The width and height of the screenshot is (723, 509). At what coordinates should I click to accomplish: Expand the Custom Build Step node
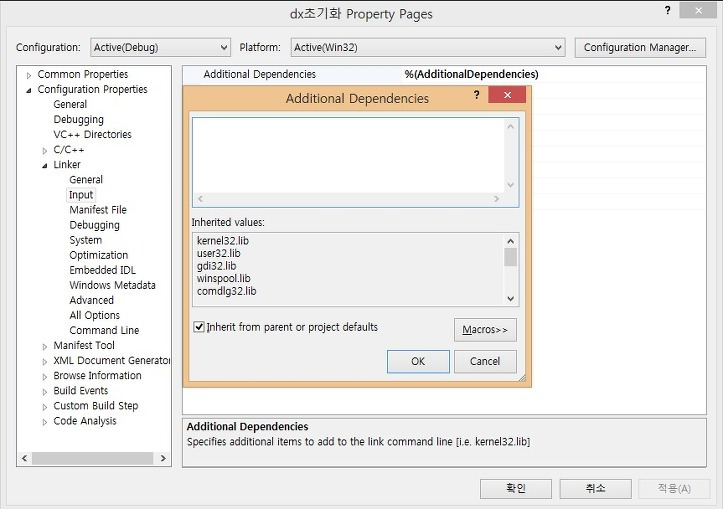pyautogui.click(x=45, y=407)
